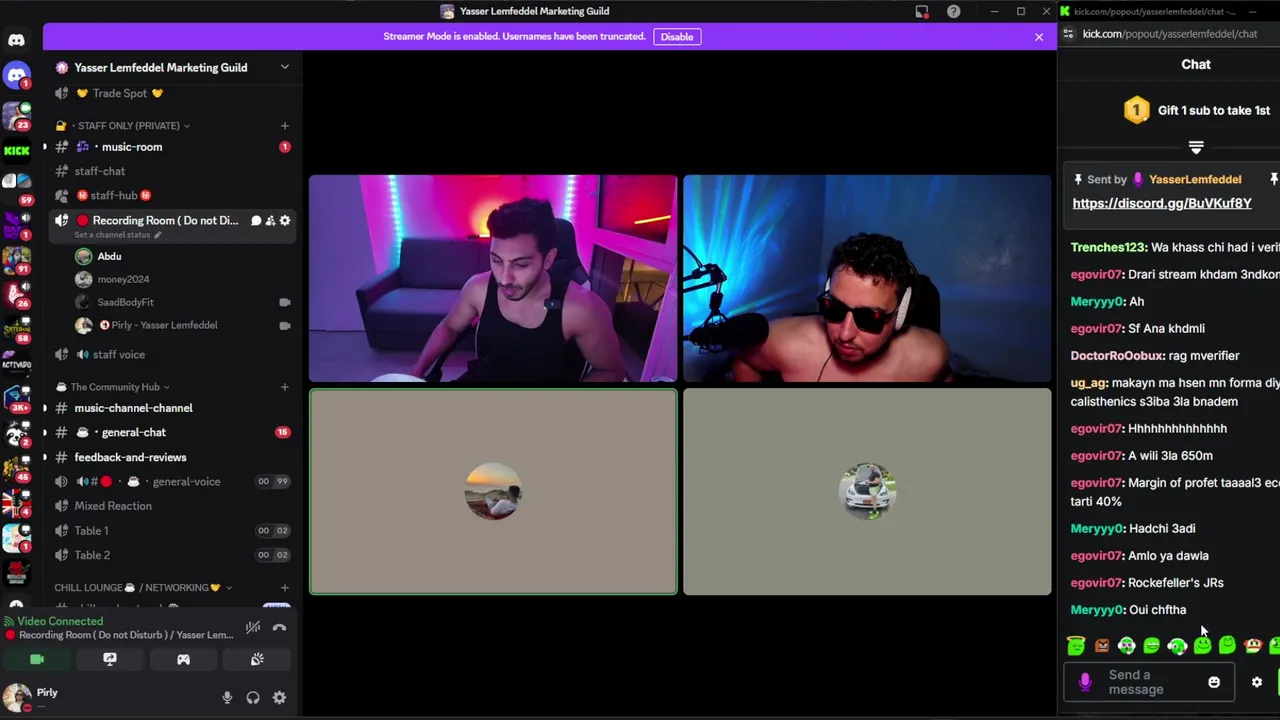
Task: Open Discord inbox icon in title bar
Action: point(922,11)
